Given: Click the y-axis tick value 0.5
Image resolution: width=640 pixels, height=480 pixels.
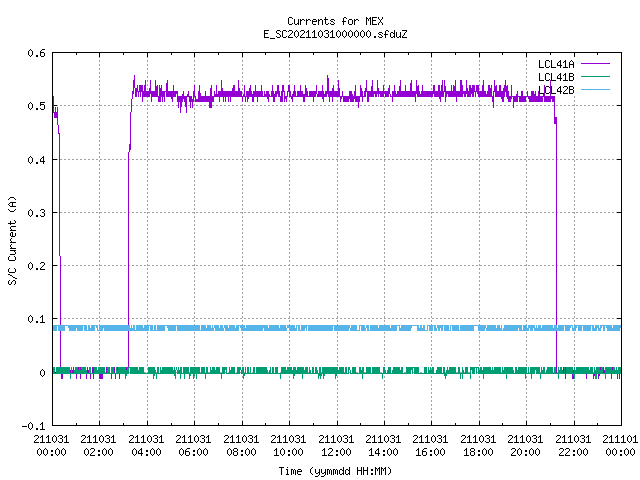Looking at the screenshot, I should click(x=36, y=106).
